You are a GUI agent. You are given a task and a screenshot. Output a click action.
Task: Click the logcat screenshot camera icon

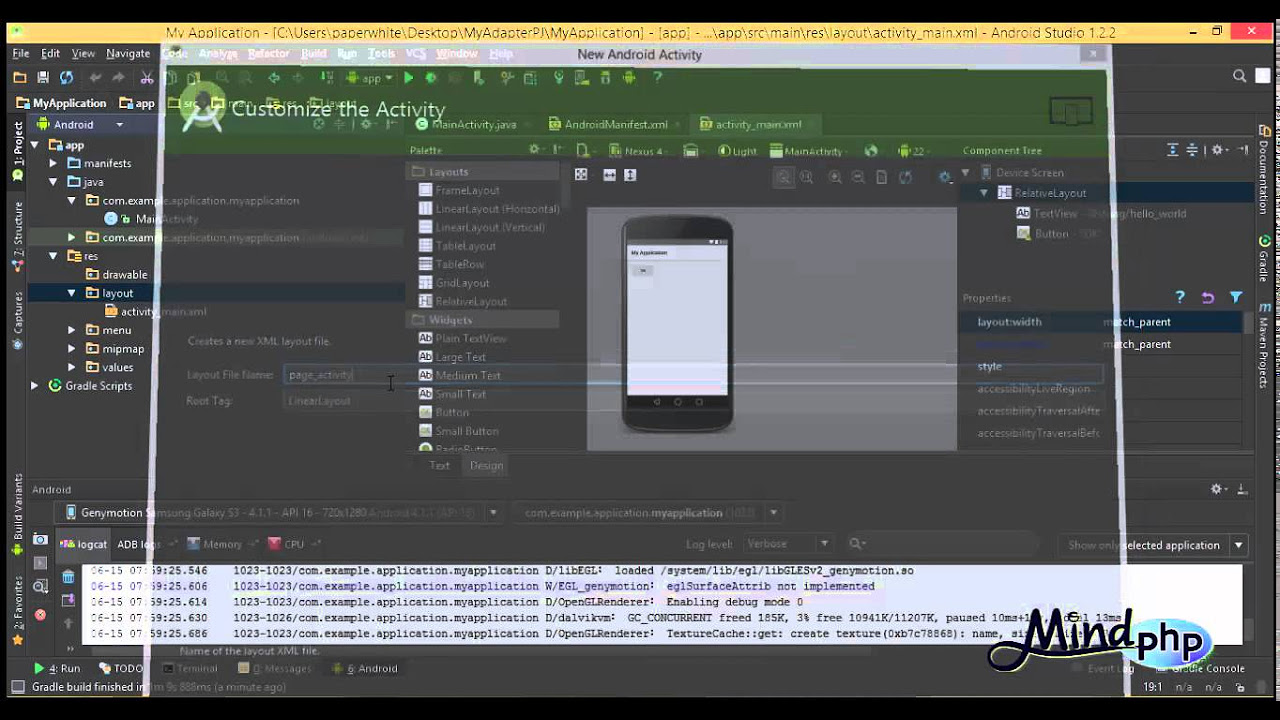[40, 539]
